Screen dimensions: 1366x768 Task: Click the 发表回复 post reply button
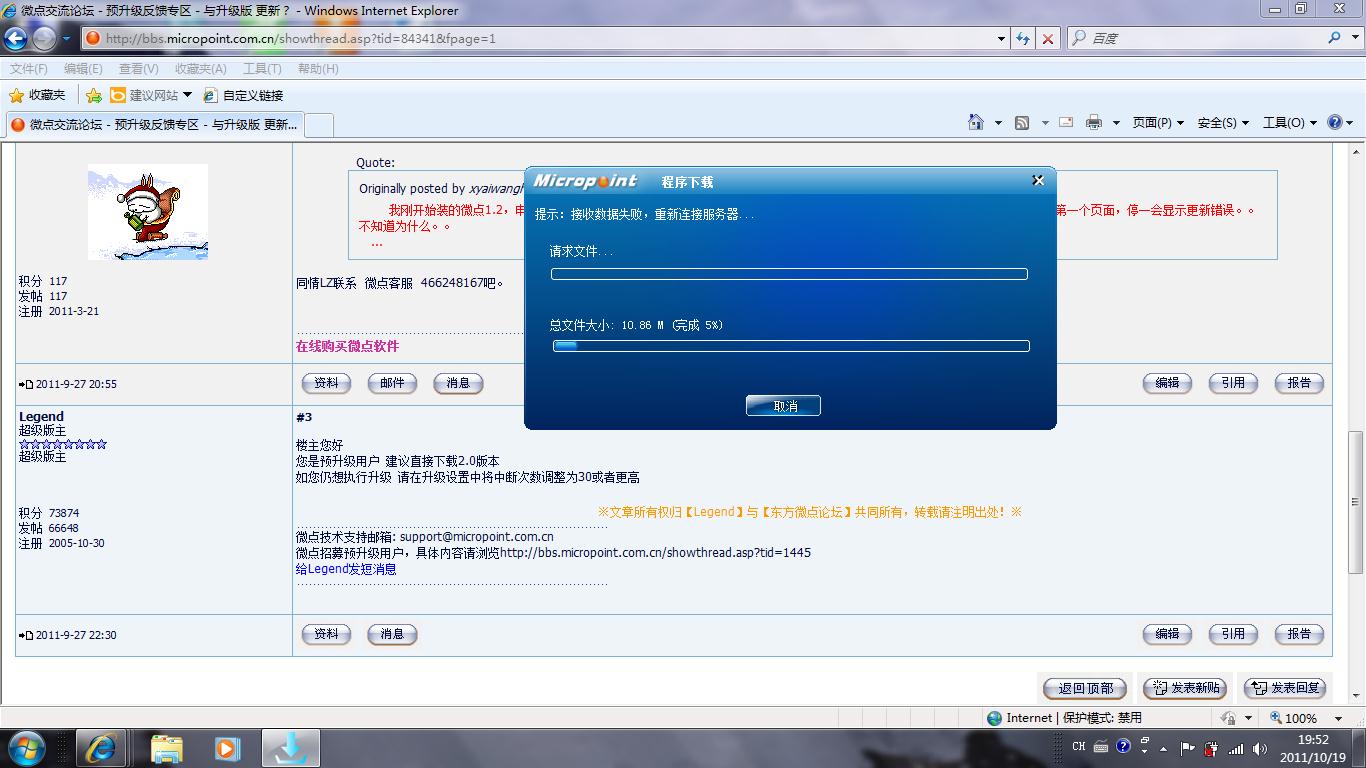[1286, 688]
